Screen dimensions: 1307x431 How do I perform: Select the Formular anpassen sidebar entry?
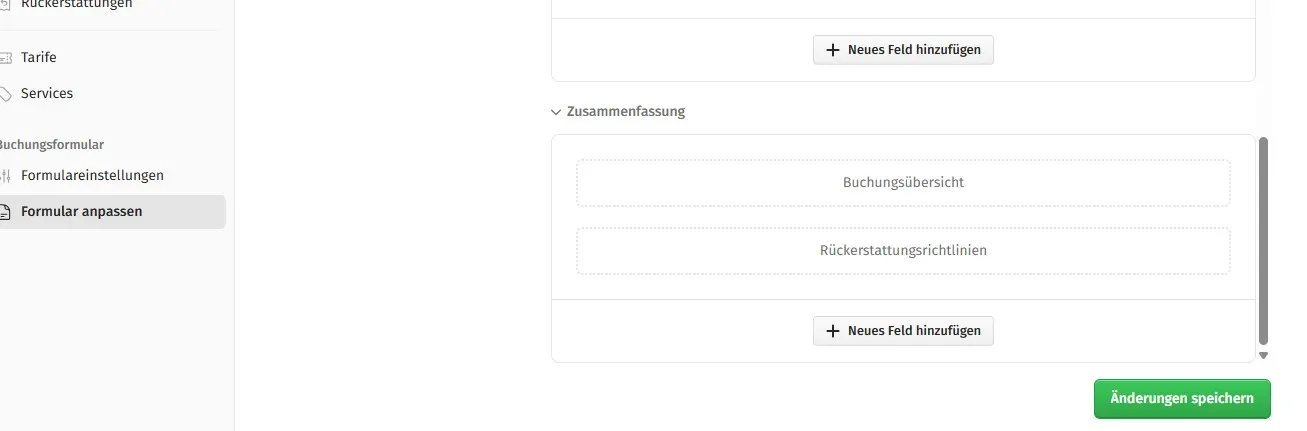click(82, 212)
